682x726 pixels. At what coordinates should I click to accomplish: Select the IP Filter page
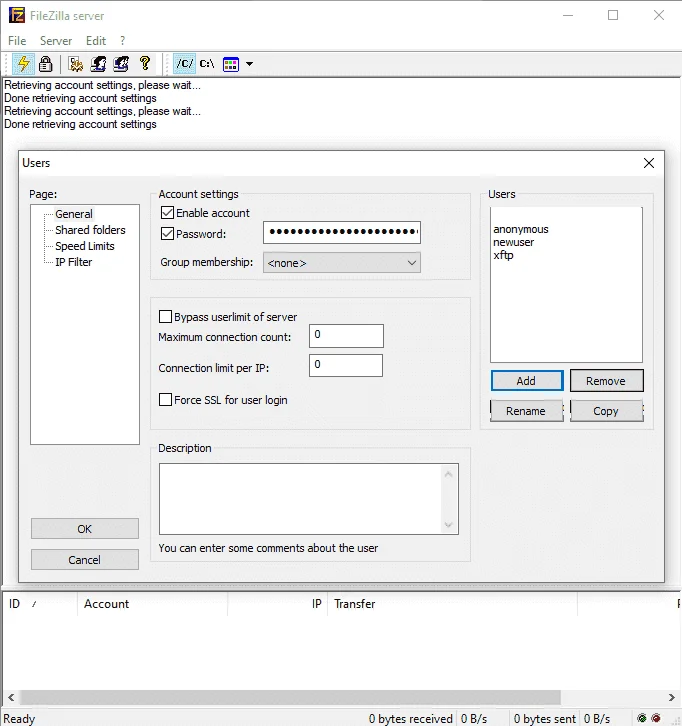point(74,262)
